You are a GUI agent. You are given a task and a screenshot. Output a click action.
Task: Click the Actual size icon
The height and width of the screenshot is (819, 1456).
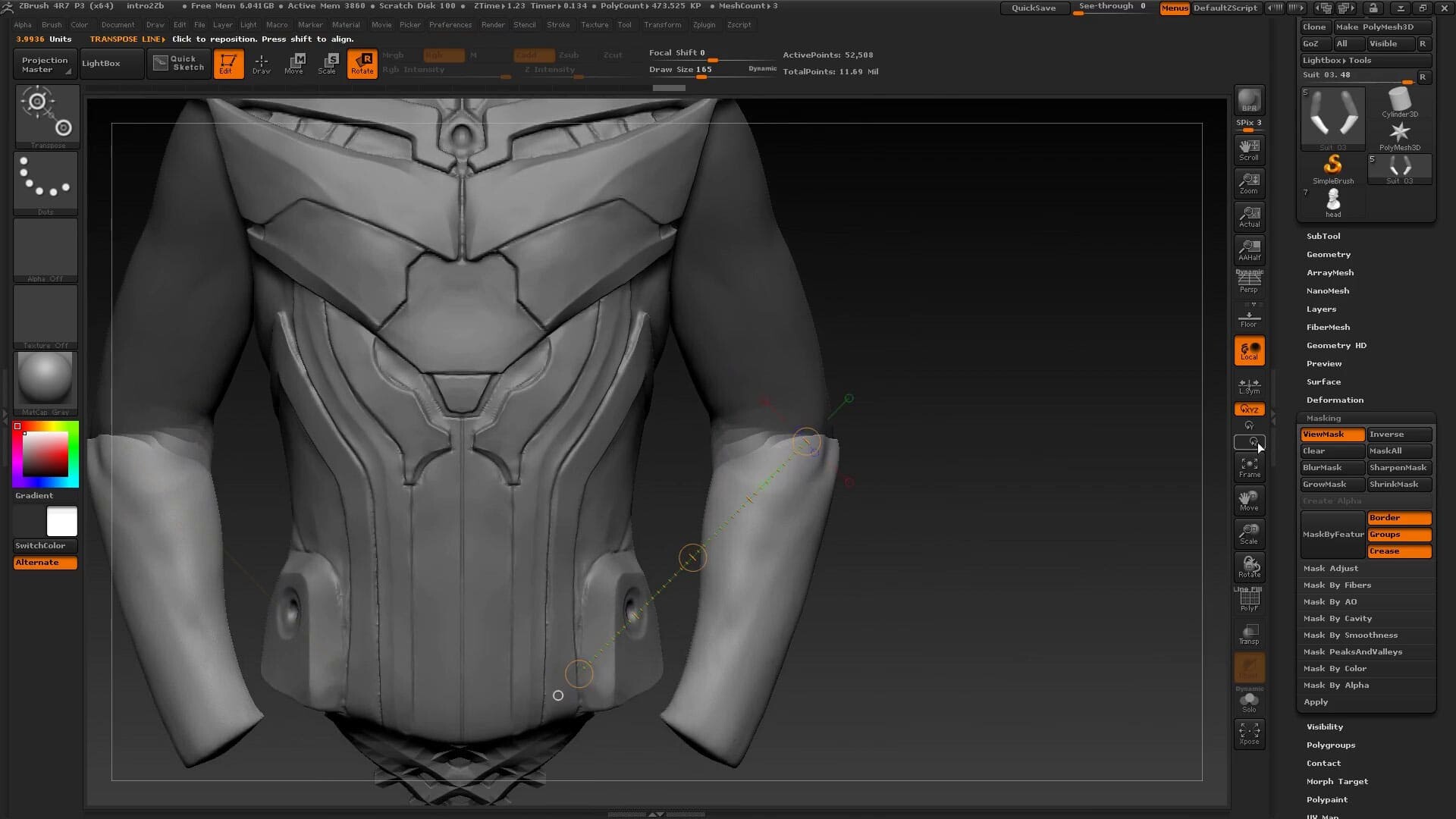pos(1249,216)
